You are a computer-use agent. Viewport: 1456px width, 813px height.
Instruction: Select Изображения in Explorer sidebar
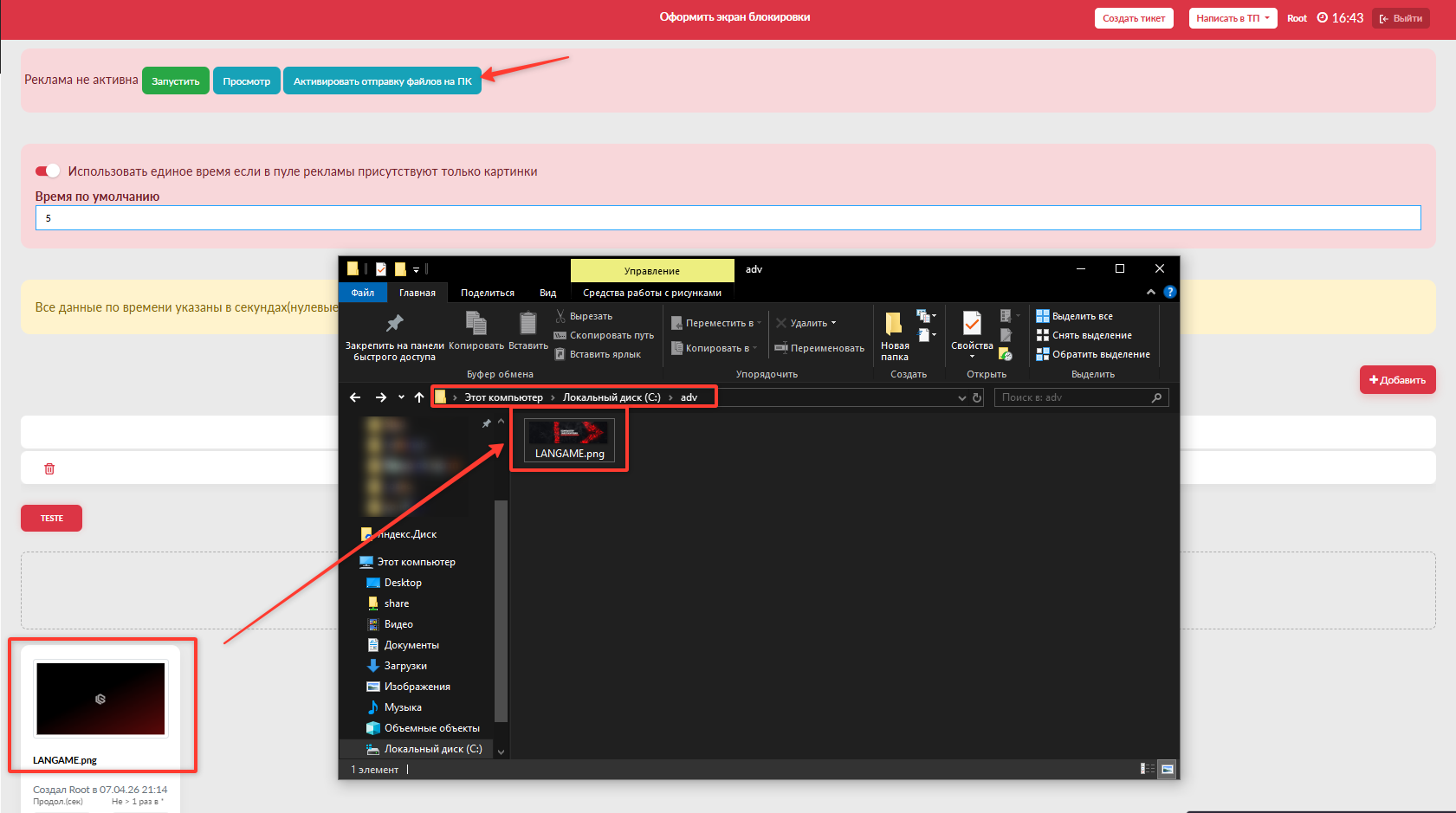click(408, 687)
